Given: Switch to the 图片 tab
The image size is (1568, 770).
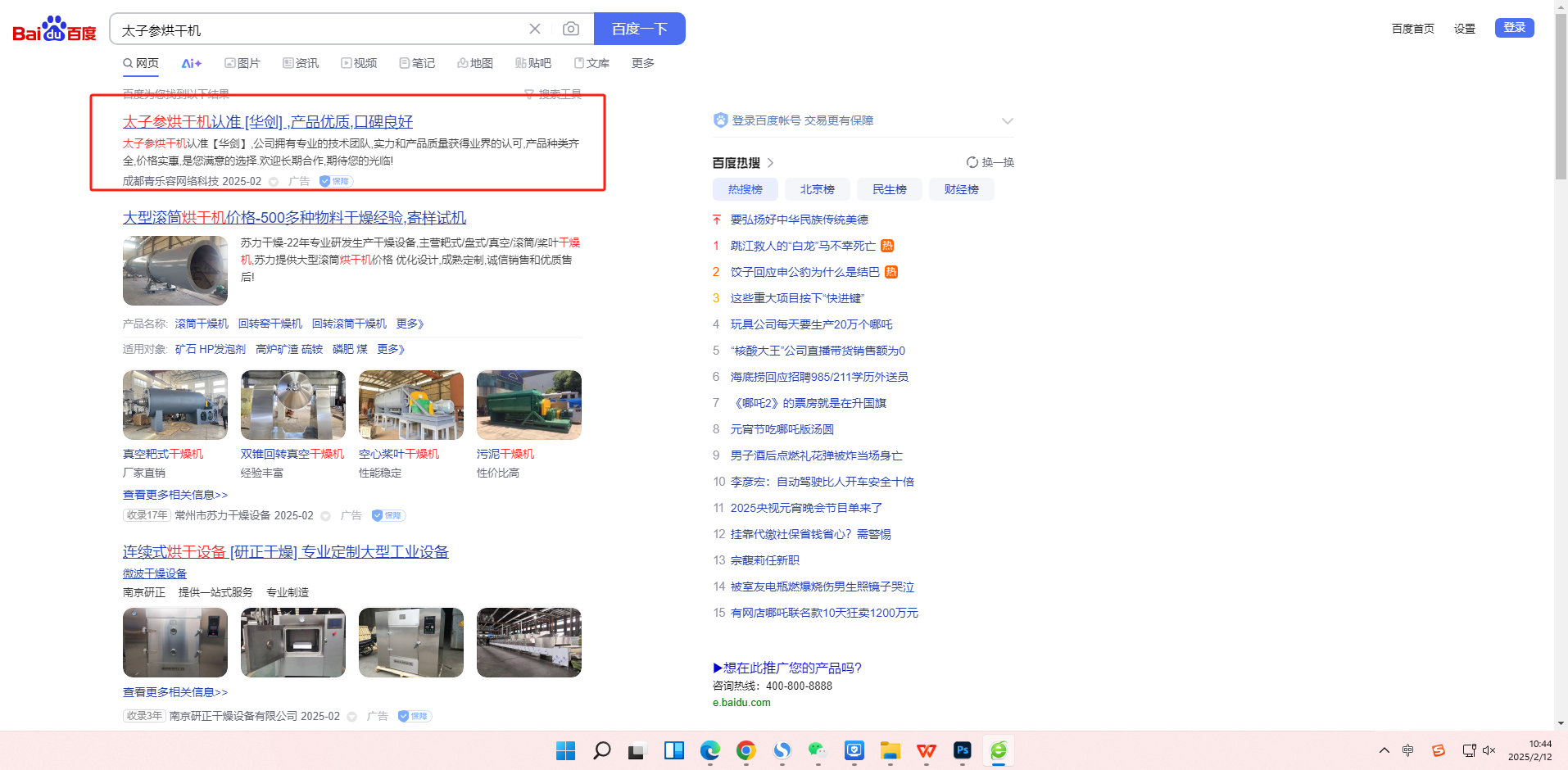Looking at the screenshot, I should coord(242,63).
